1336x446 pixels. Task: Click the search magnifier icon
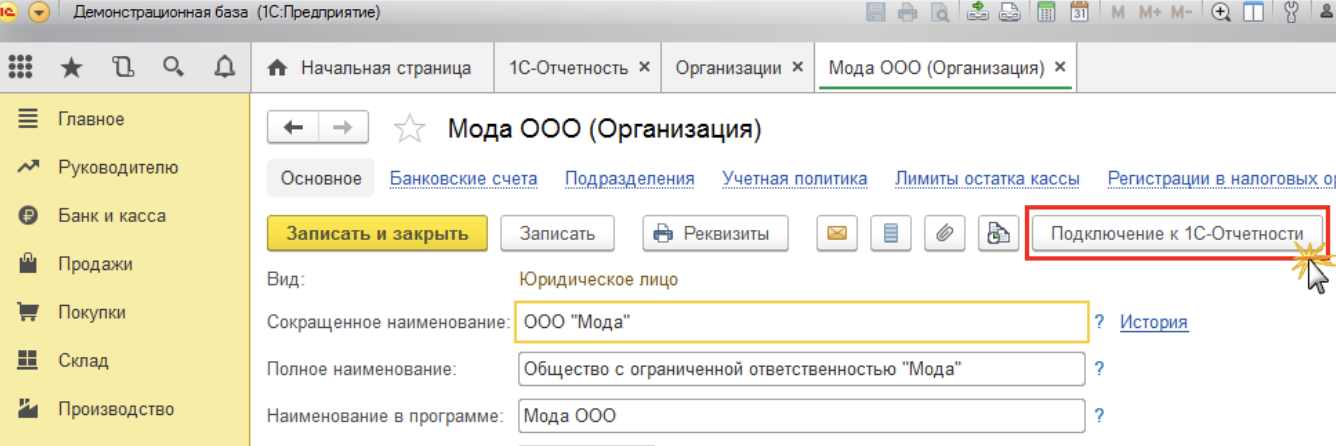[x=174, y=67]
